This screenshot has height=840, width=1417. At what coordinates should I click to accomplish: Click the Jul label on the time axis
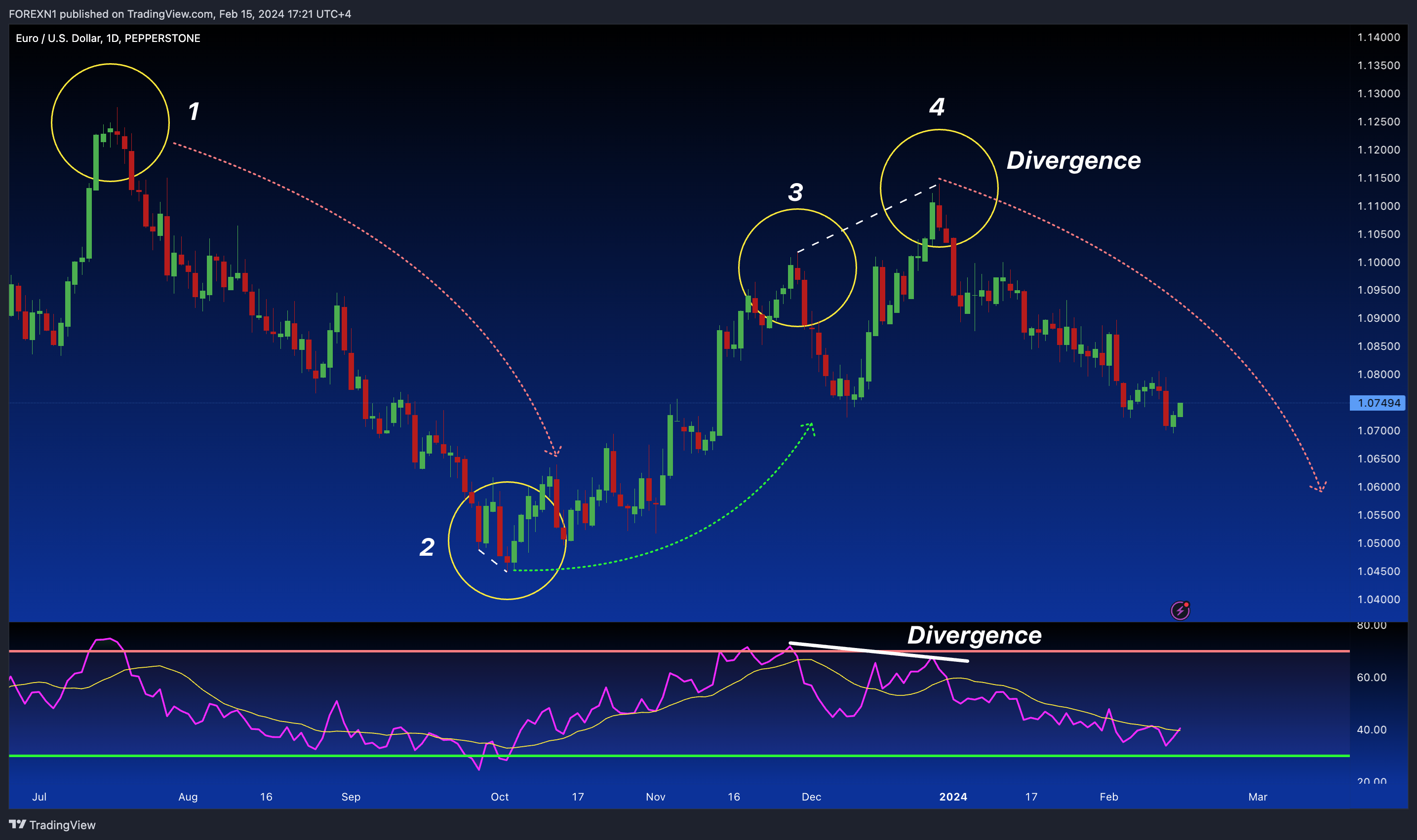point(39,797)
